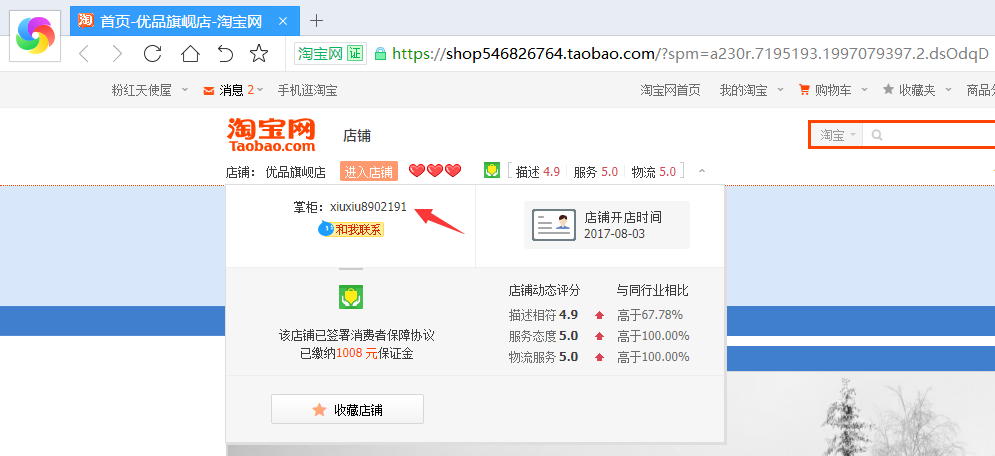Click the 服务 5.0 rating
Viewport: 995px width, 456px height.
pyautogui.click(x=595, y=172)
